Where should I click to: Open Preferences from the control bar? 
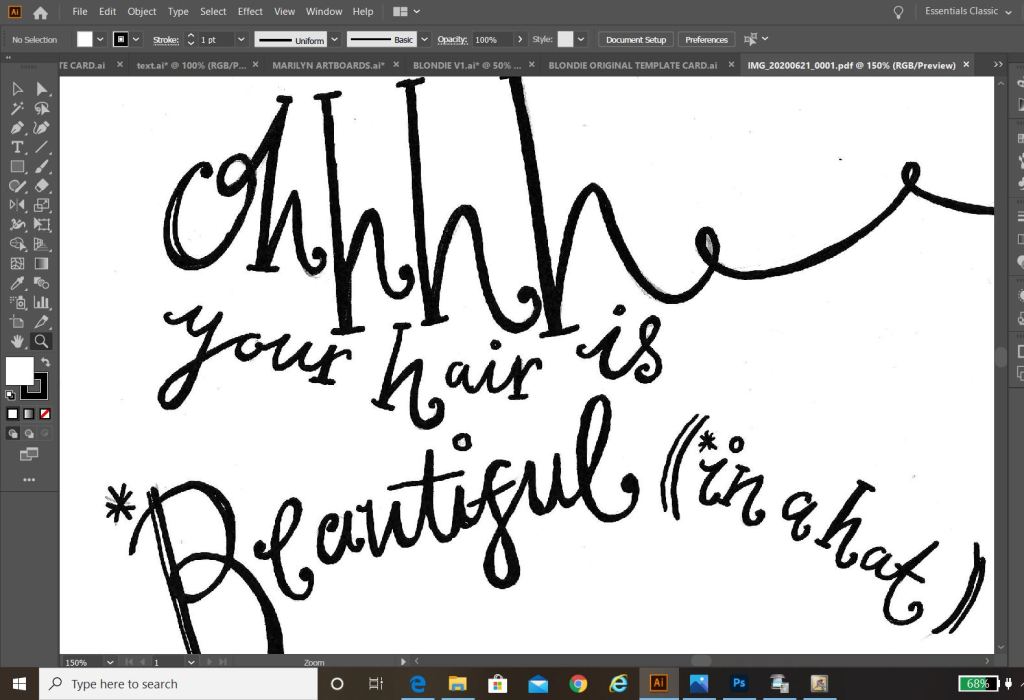click(x=706, y=40)
